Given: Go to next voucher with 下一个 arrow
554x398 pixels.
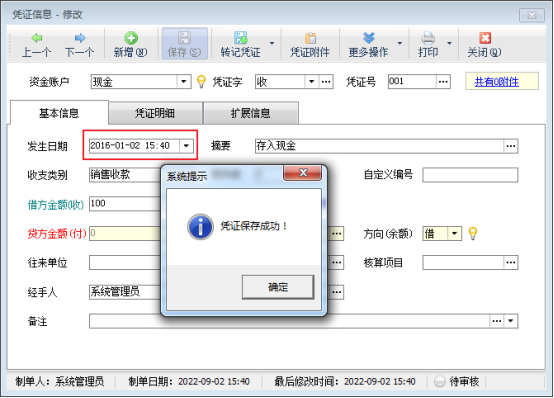Looking at the screenshot, I should coord(80,38).
